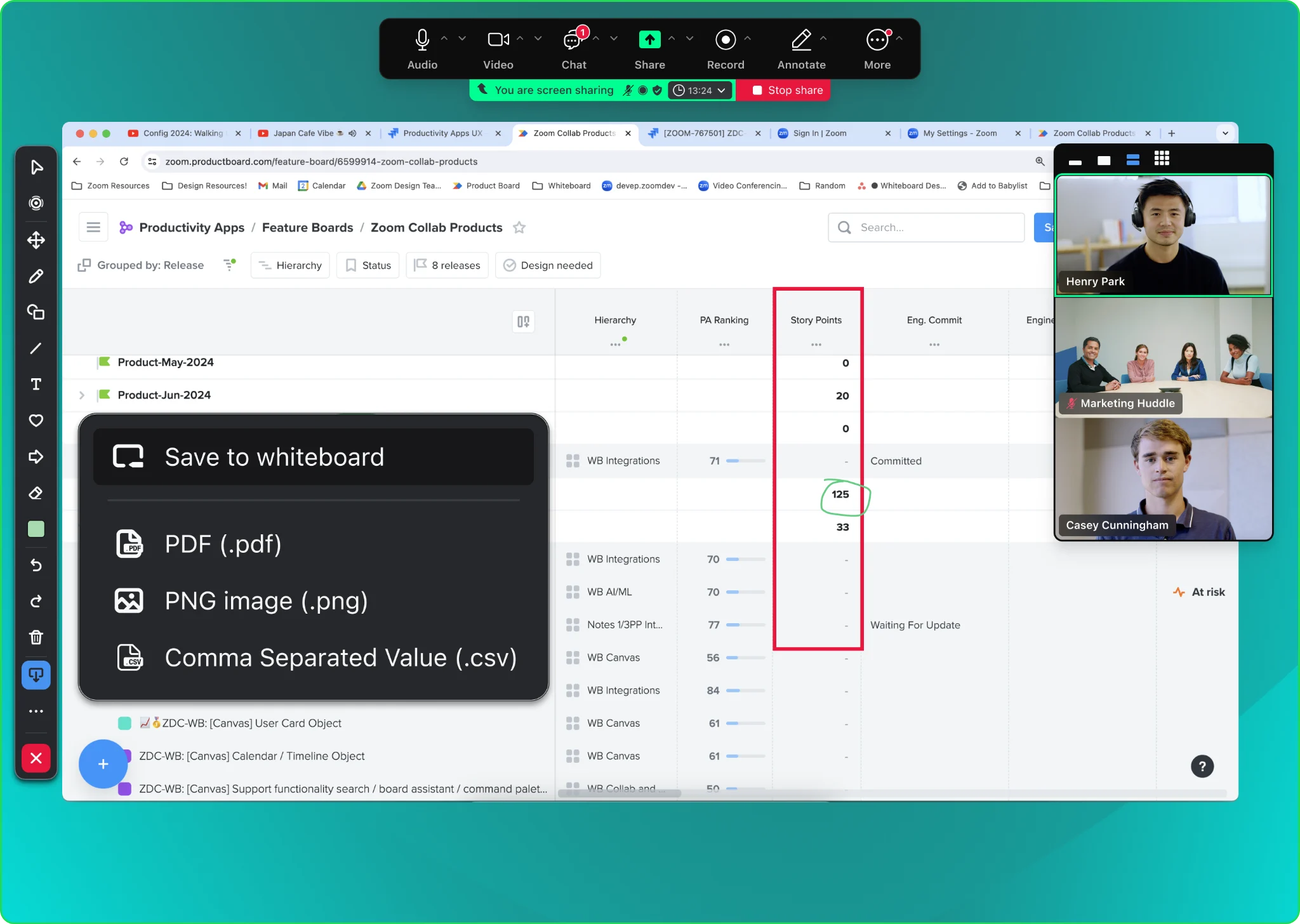1300x924 pixels.
Task: Open the Shapes annotation tool
Action: click(x=36, y=312)
